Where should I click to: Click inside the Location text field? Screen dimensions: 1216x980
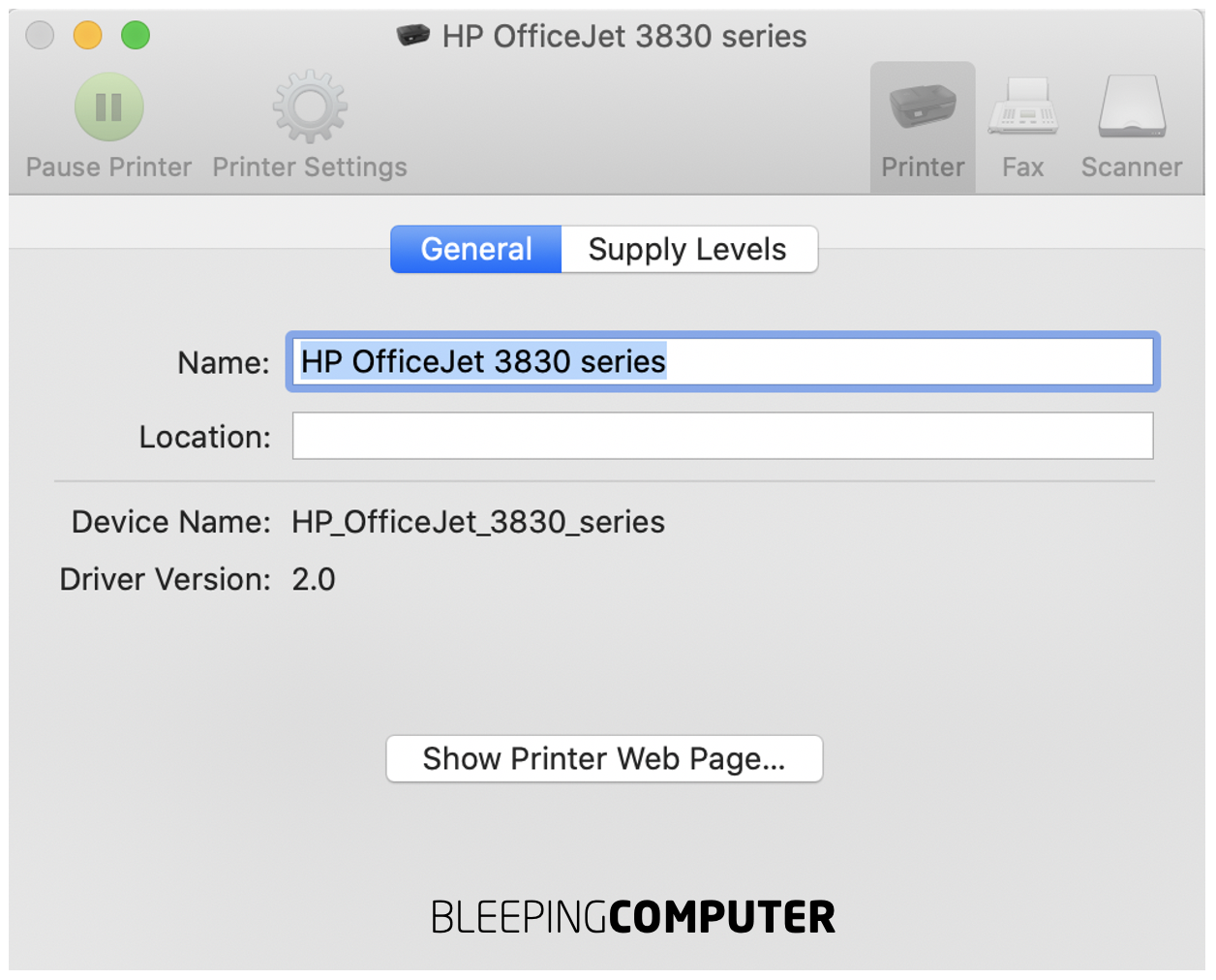722,436
